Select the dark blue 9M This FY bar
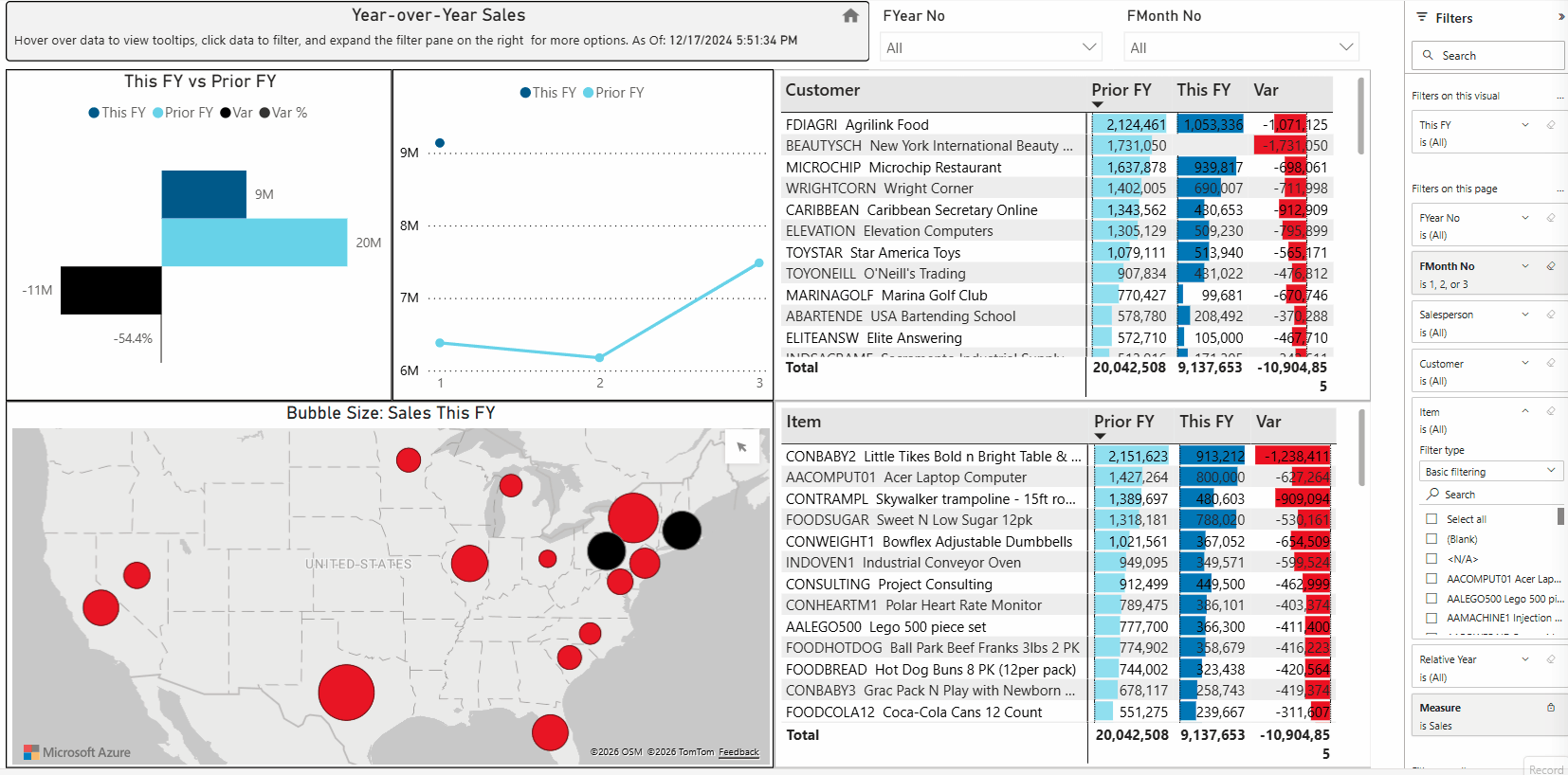1568x775 pixels. [204, 194]
